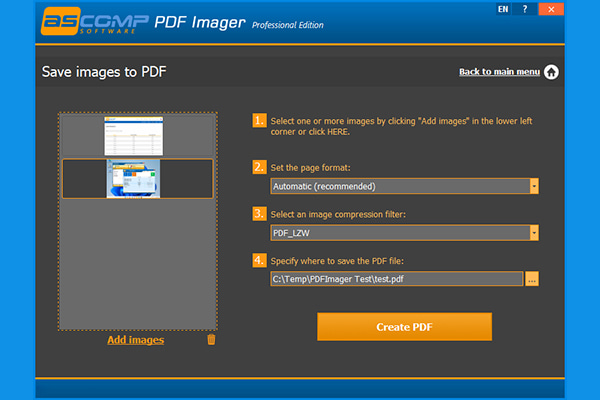Click the home icon beside Back to main menu

(551, 72)
